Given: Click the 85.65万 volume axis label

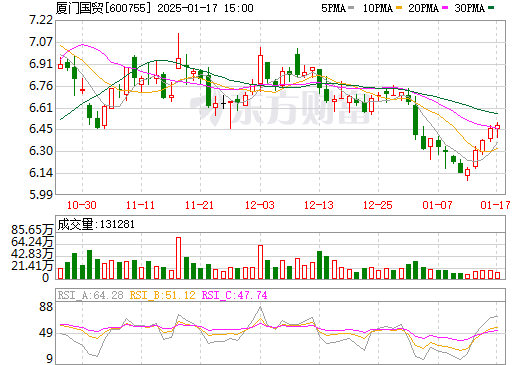Looking at the screenshot, I should (x=32, y=230).
